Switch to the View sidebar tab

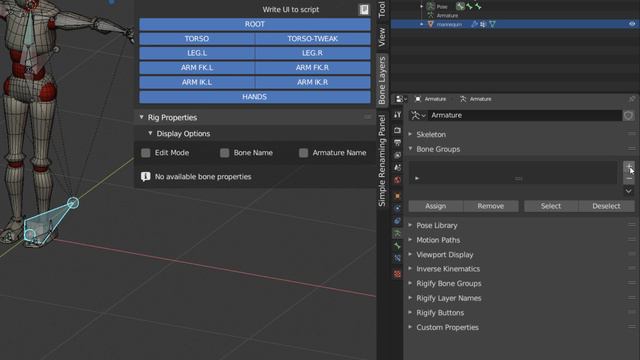pos(382,37)
